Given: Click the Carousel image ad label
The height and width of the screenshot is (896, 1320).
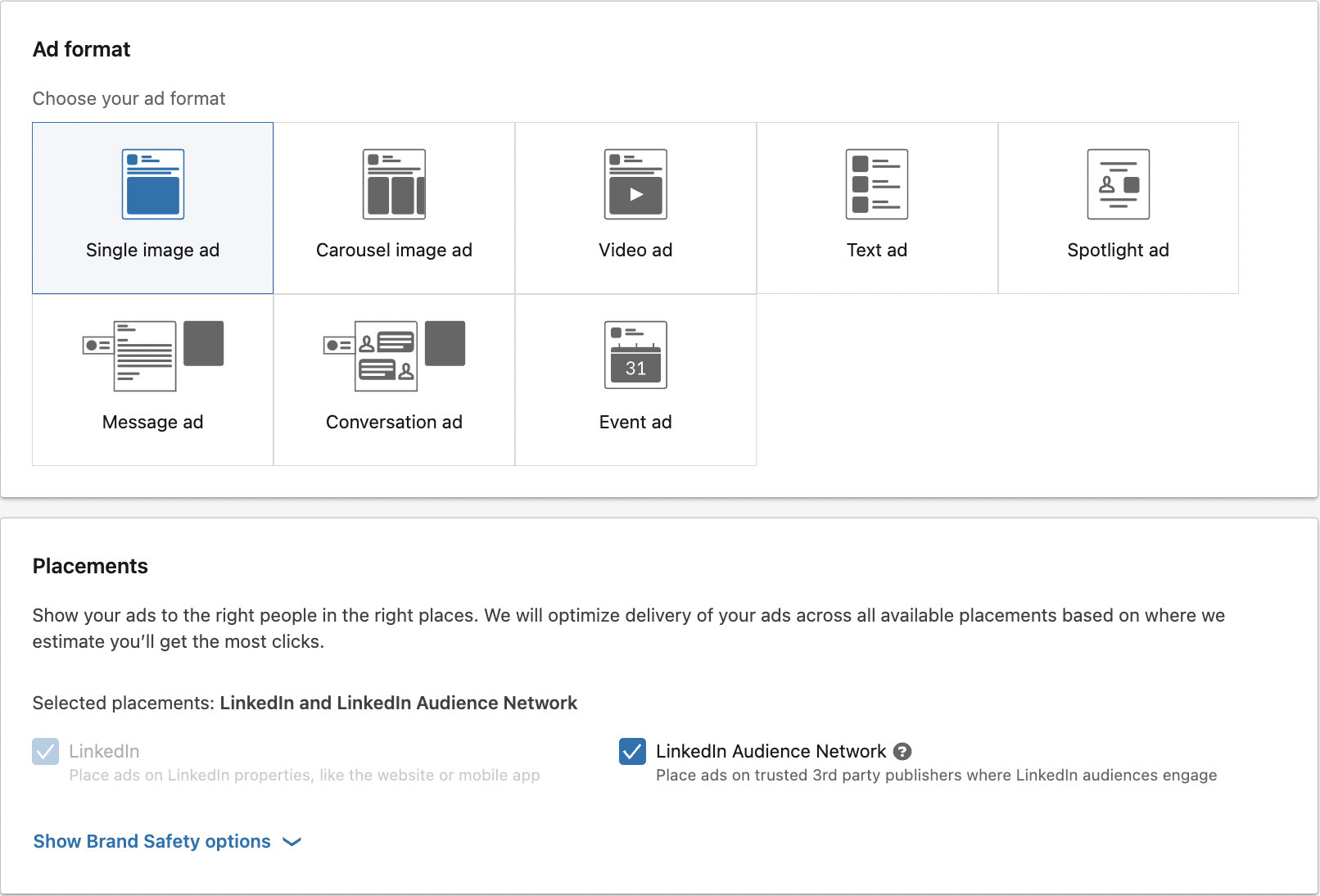Looking at the screenshot, I should click(x=394, y=250).
